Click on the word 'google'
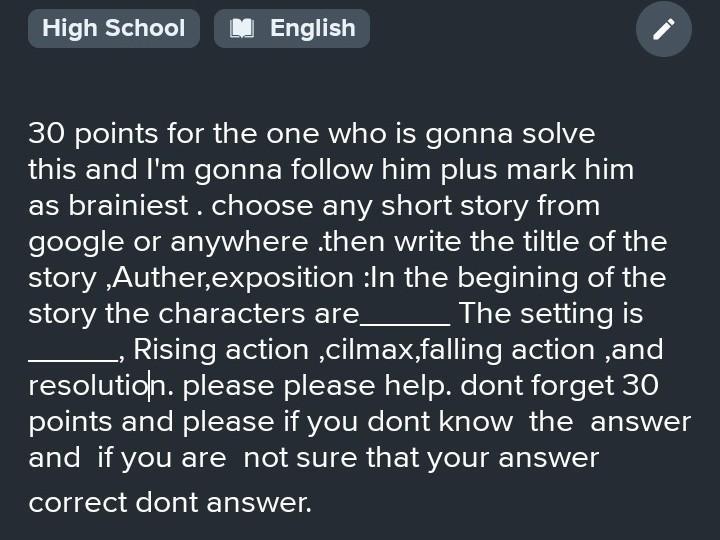 (76, 242)
